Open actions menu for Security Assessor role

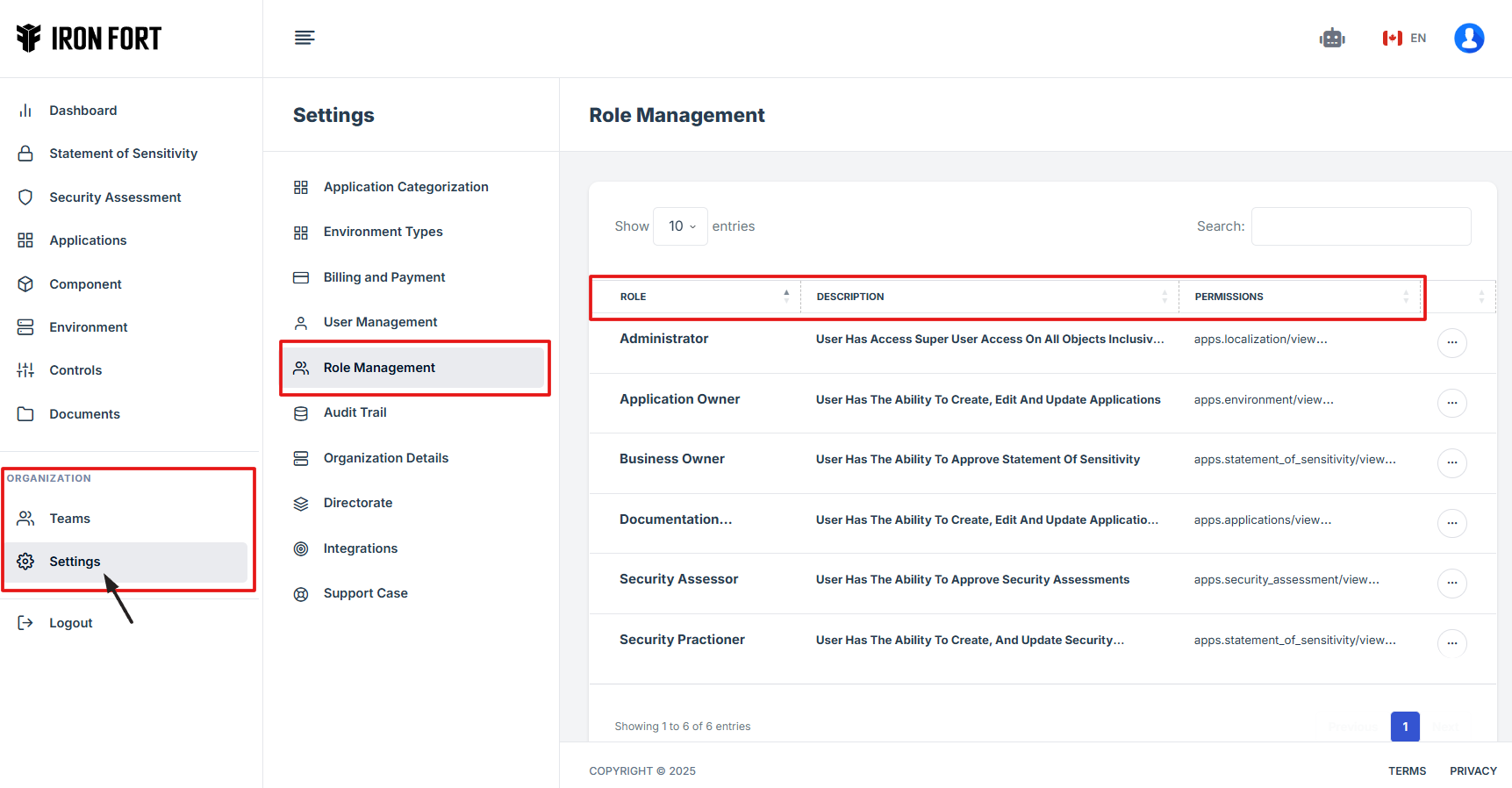coord(1451,583)
